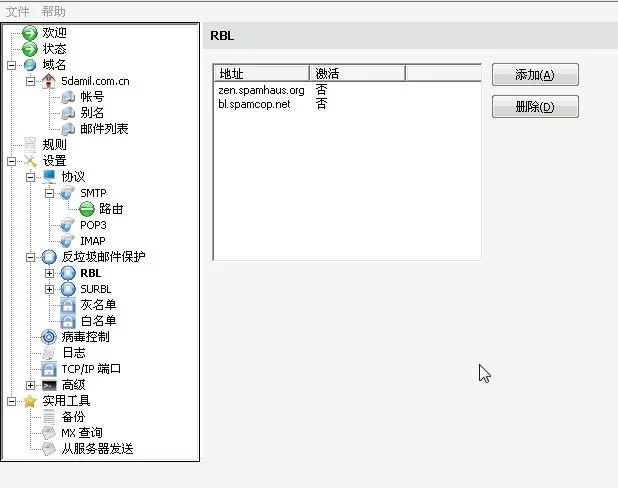This screenshot has width=618, height=488.
Task: Select the 状态 tree item label
Action: (x=54, y=49)
